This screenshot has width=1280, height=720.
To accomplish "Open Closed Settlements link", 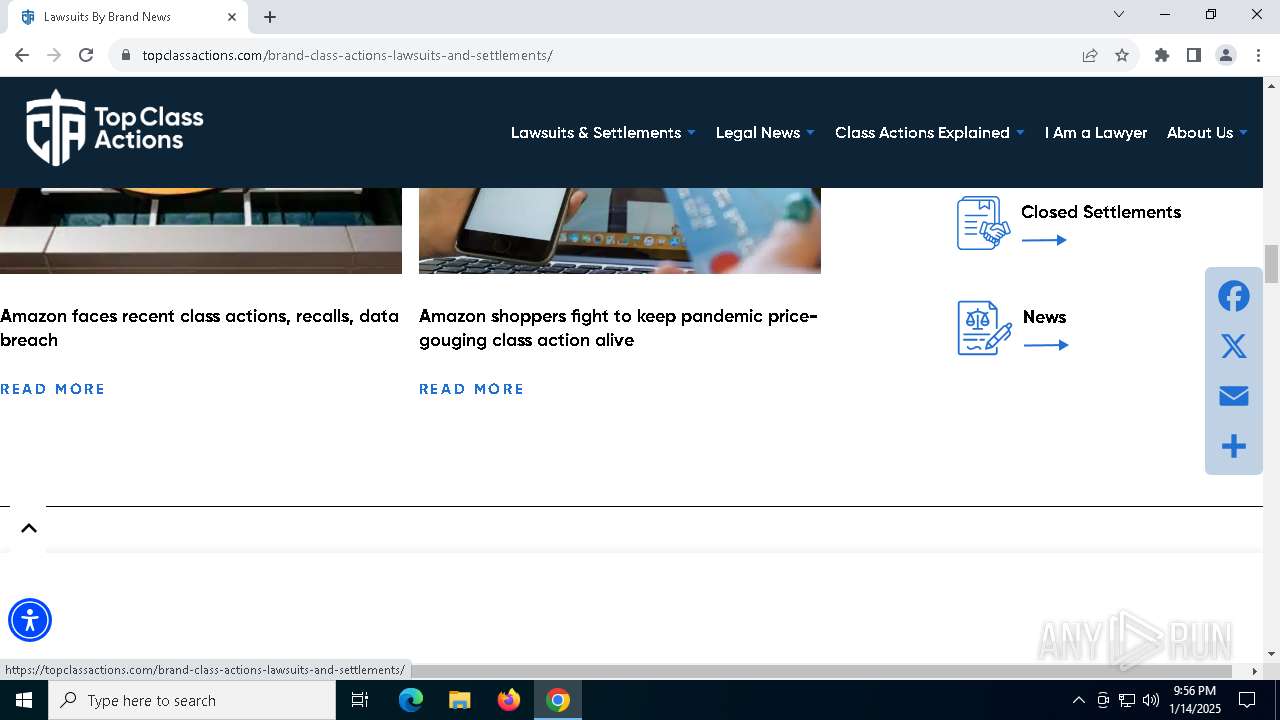I will click(x=1101, y=212).
